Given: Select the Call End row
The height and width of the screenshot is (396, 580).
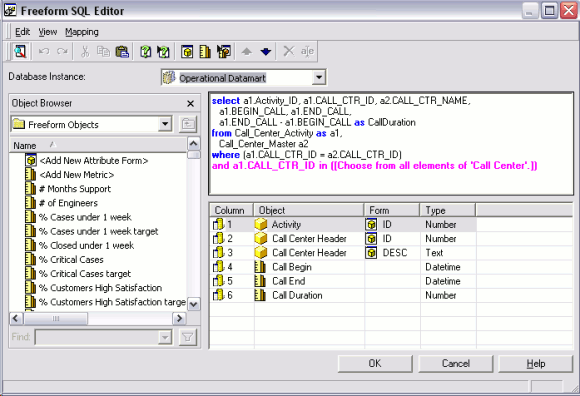Looking at the screenshot, I should click(343, 281).
